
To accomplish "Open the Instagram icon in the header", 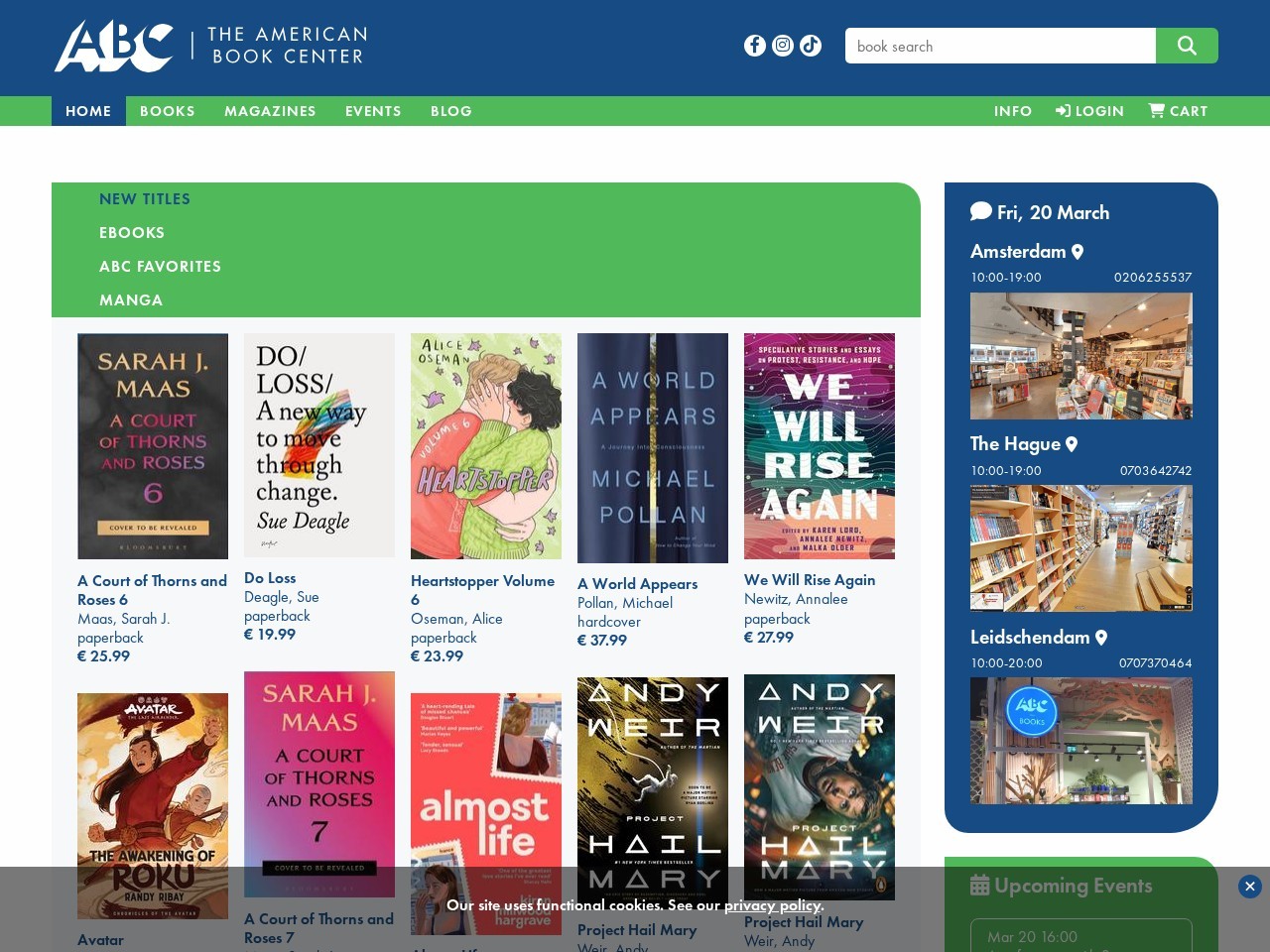I will [782, 45].
